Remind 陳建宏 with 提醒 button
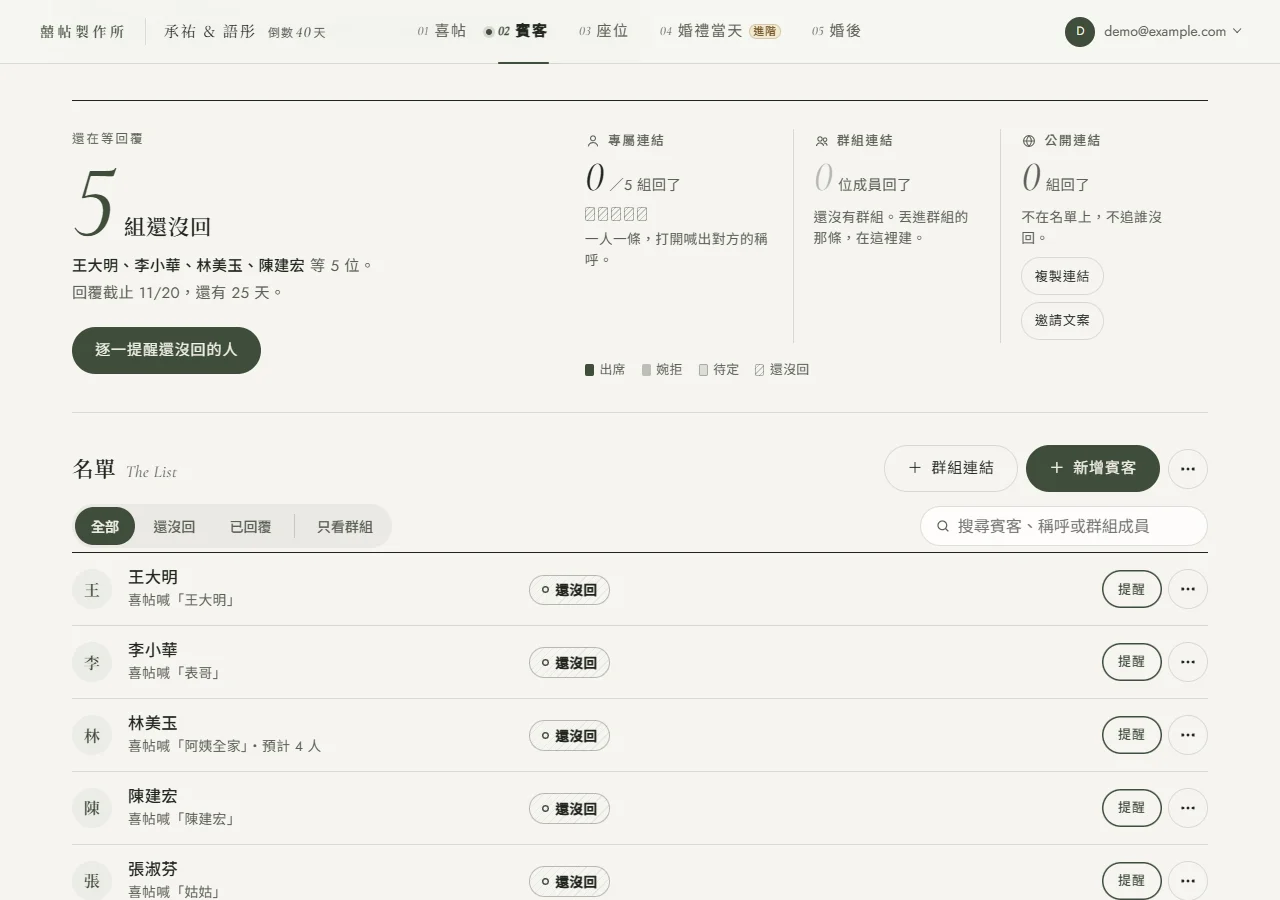 coord(1132,808)
